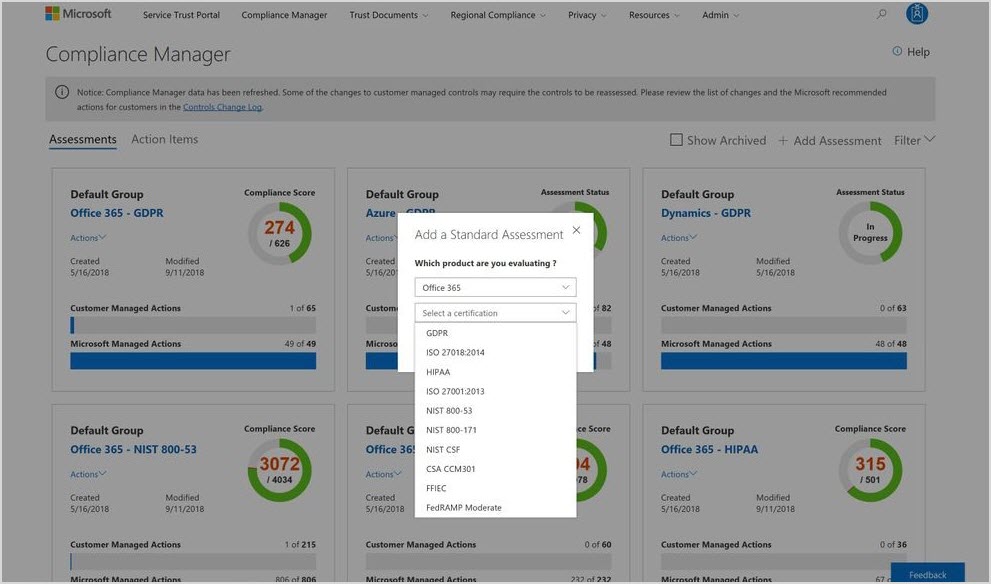991x584 pixels.
Task: Open the certification selection dropdown
Action: click(x=494, y=312)
